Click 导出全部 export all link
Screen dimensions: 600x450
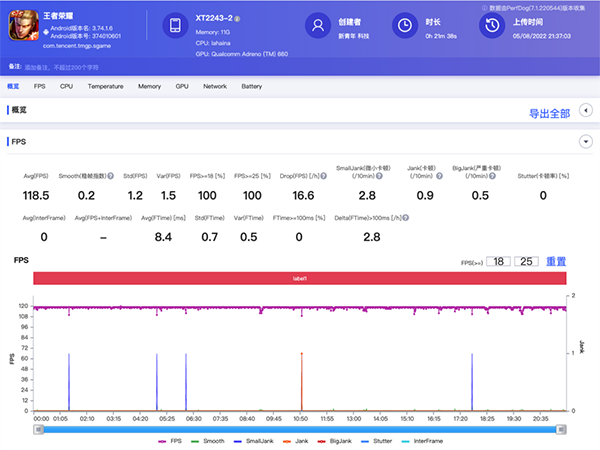(549, 113)
